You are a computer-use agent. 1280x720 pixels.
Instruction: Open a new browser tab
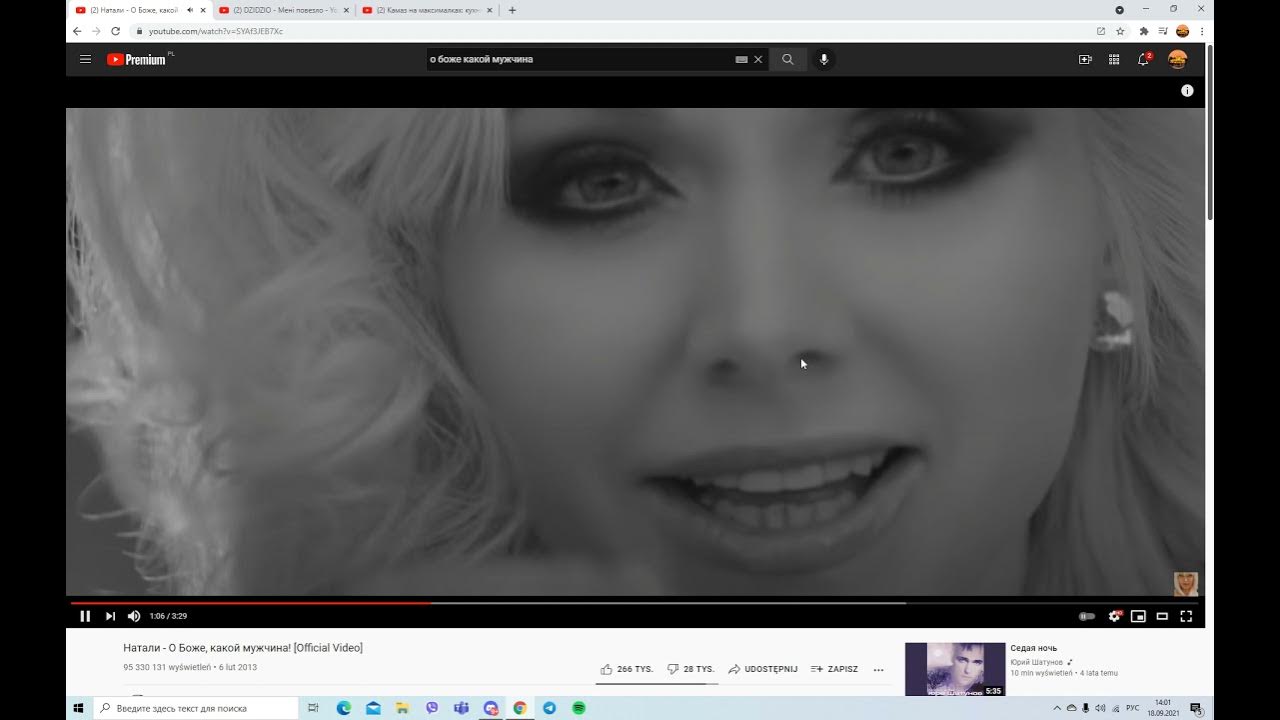point(513,10)
